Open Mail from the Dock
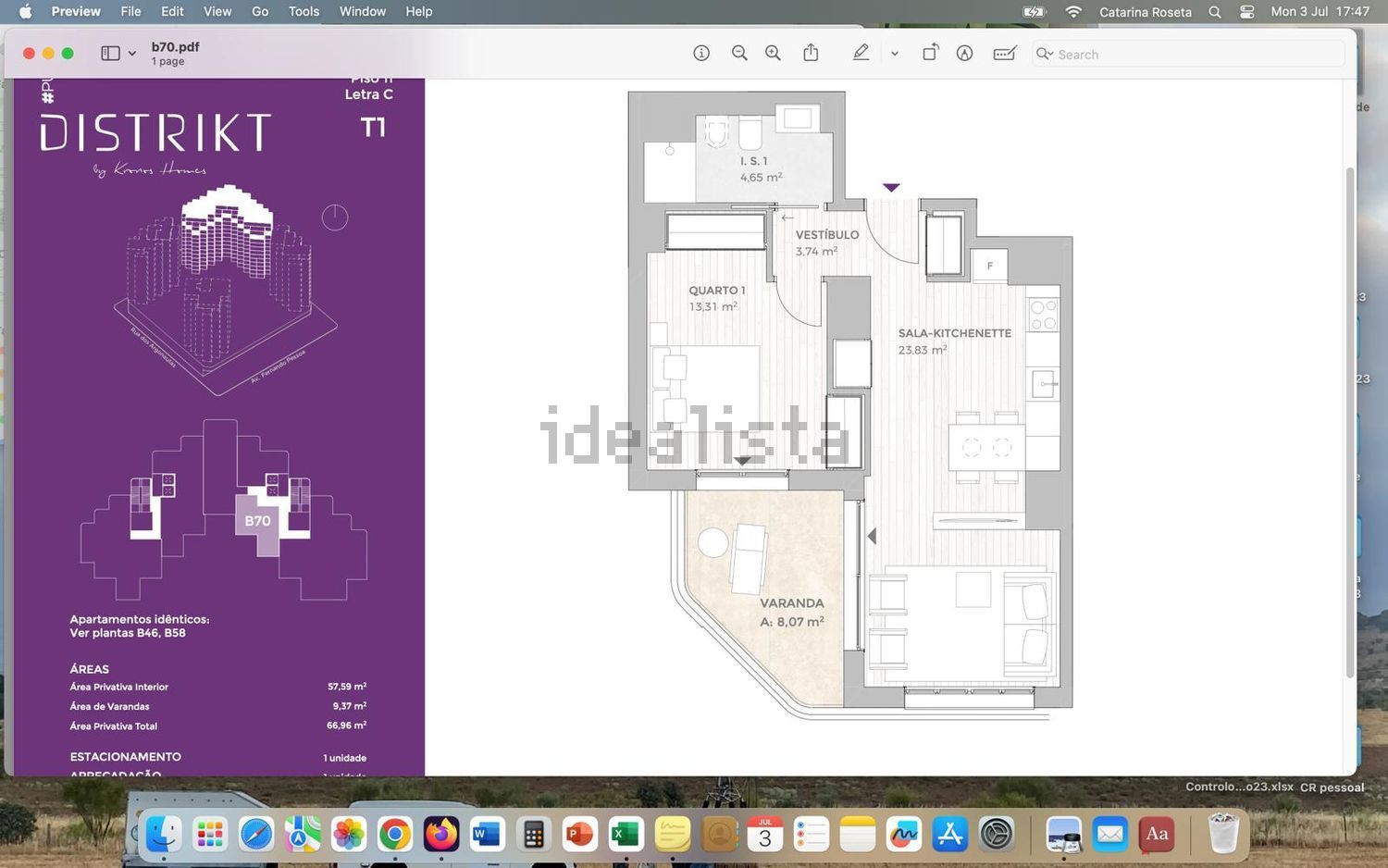 tap(1110, 834)
